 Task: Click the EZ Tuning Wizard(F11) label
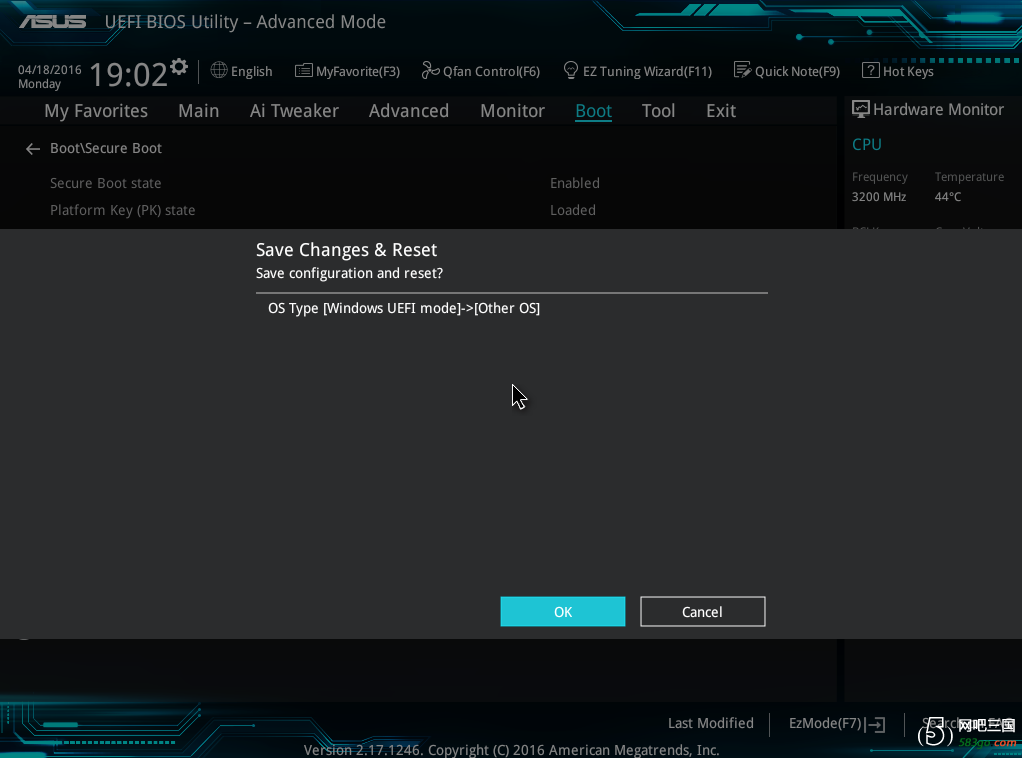[x=647, y=72]
